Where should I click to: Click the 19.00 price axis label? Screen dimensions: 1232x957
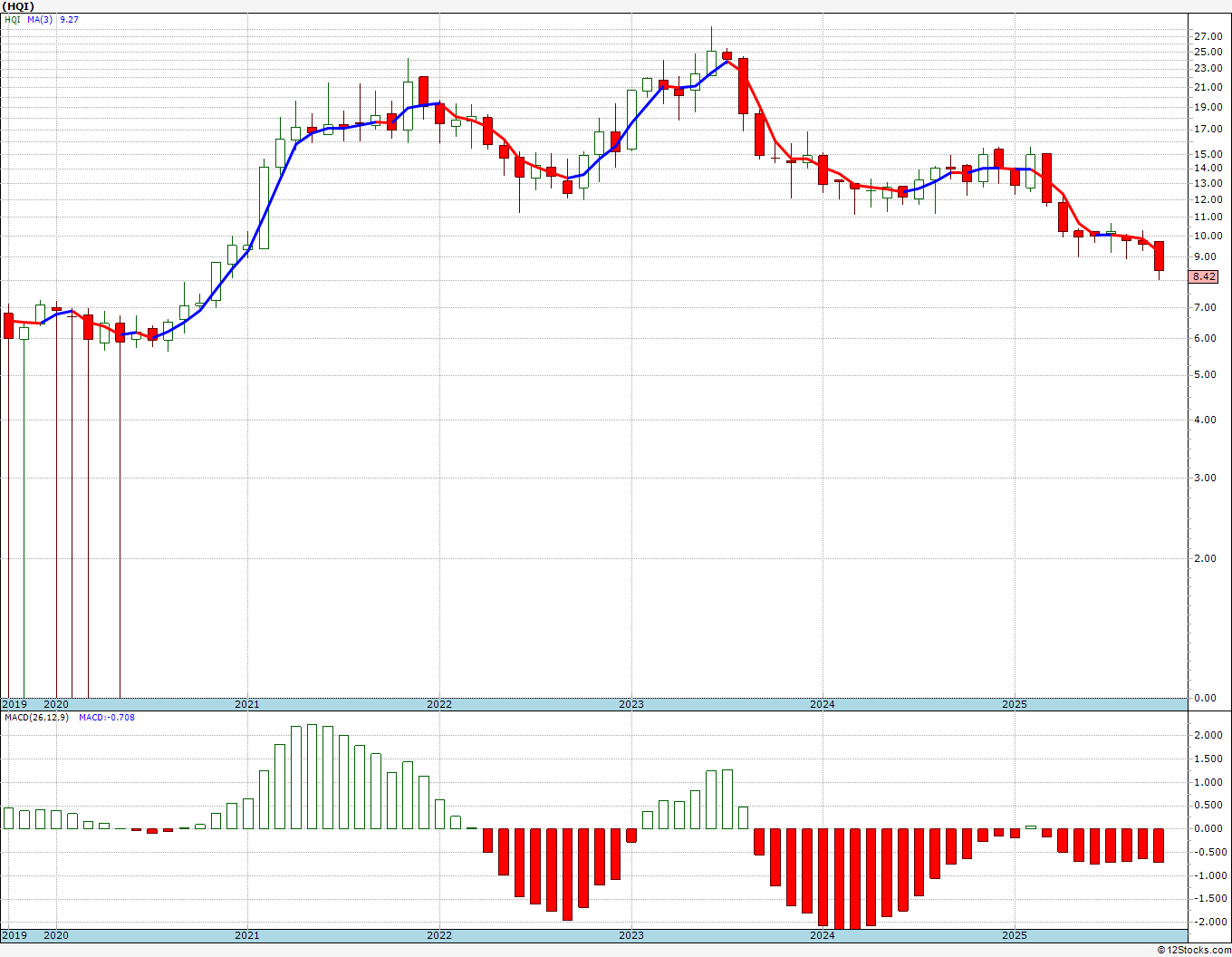[1208, 107]
